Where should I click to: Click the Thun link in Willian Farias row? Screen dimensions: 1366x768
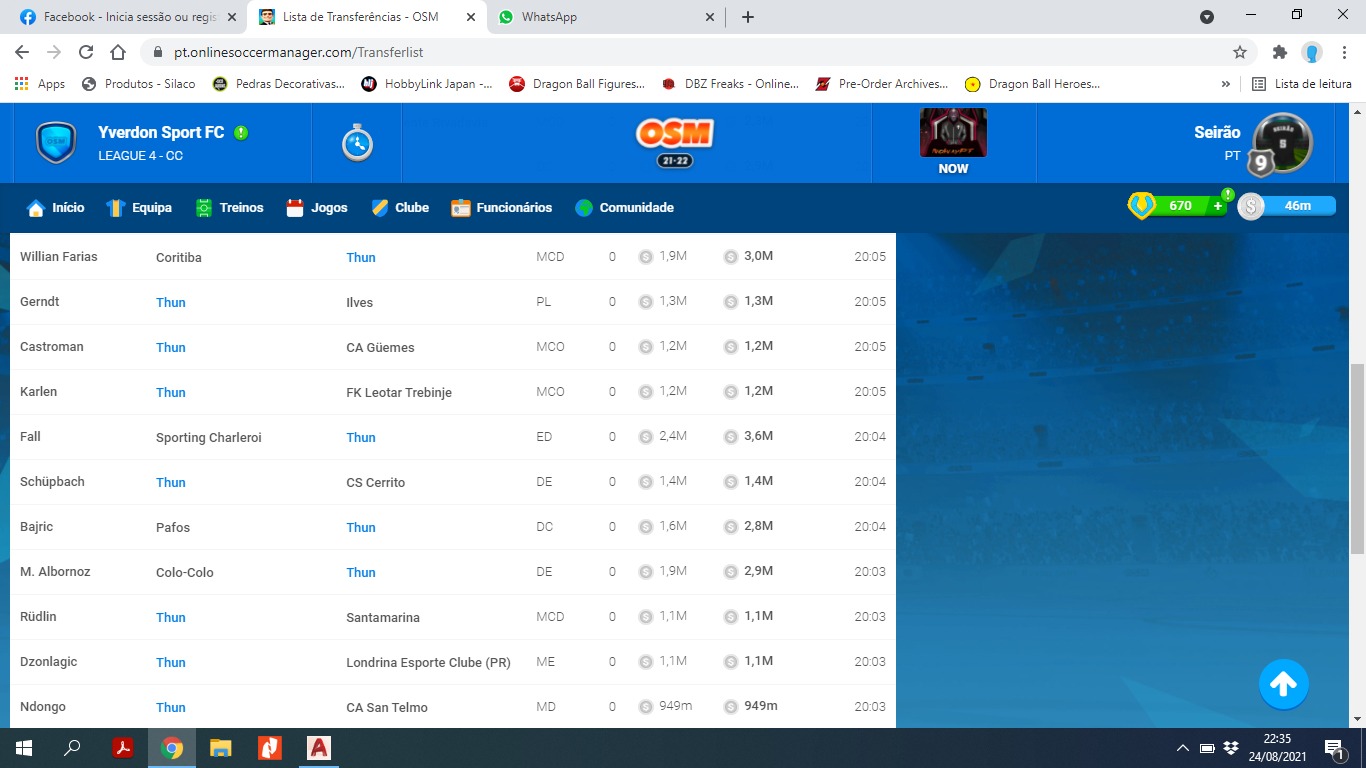[x=361, y=257]
